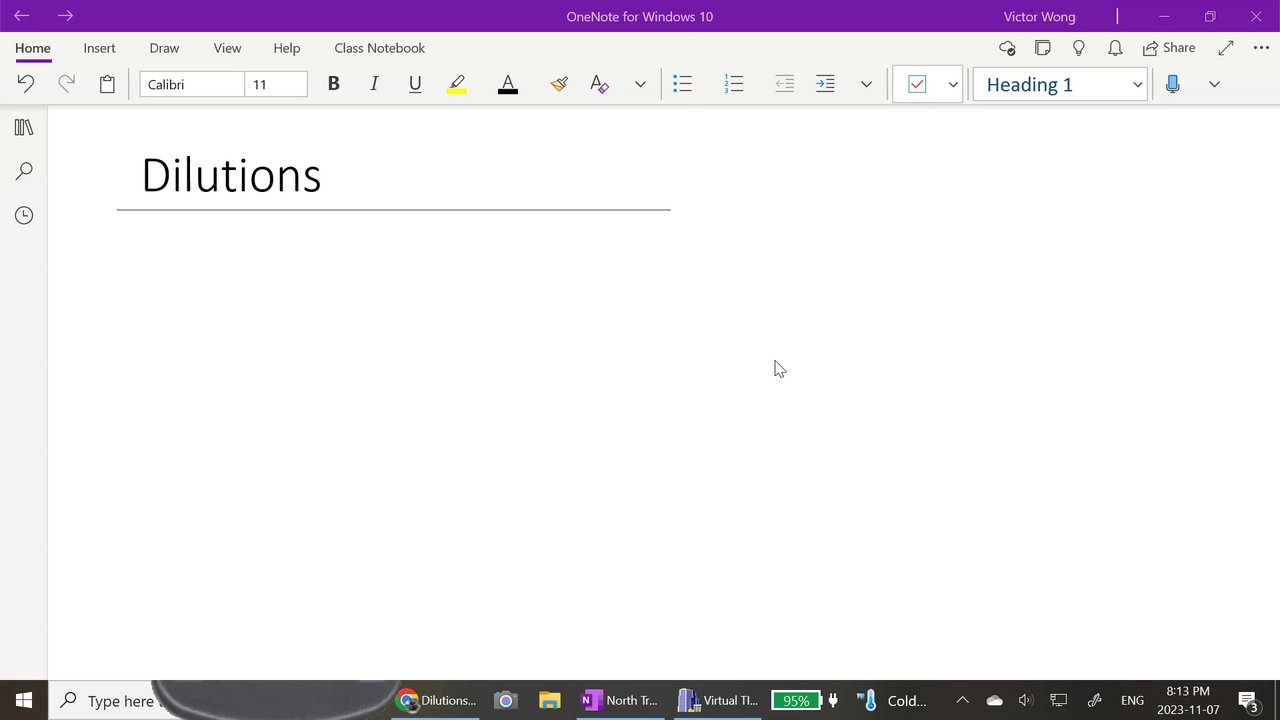Open the Windows Start menu

[x=24, y=700]
